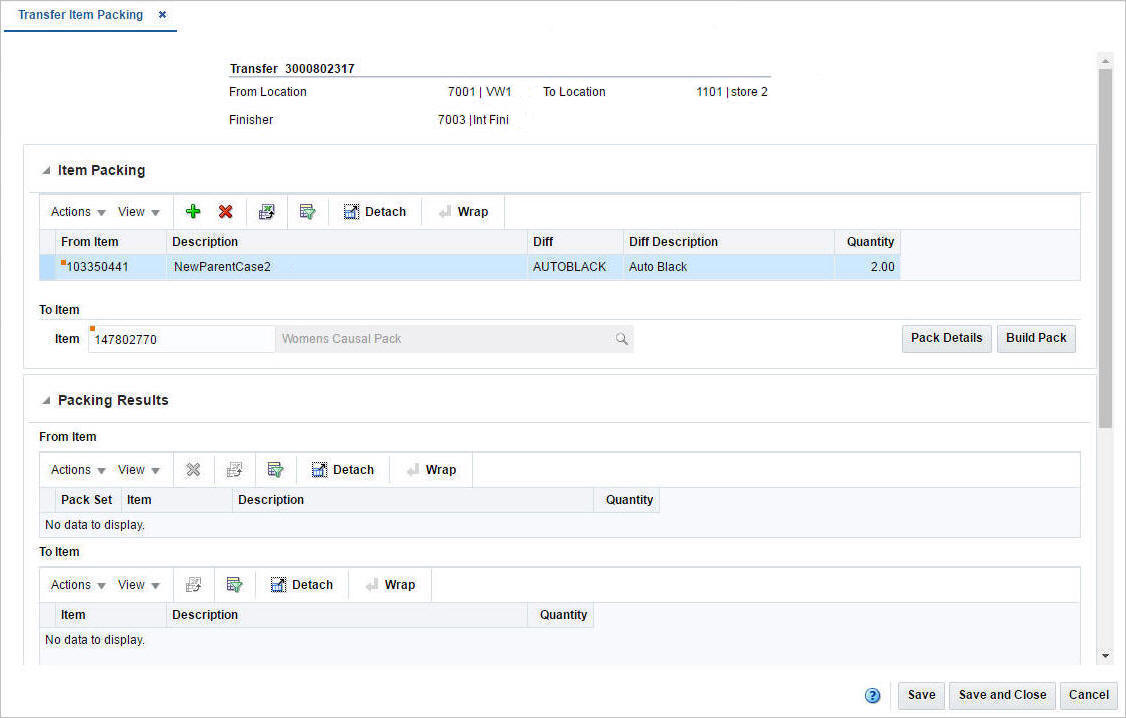Image resolution: width=1126 pixels, height=718 pixels.
Task: Open View menu in Packing Results To Item
Action: 139,584
